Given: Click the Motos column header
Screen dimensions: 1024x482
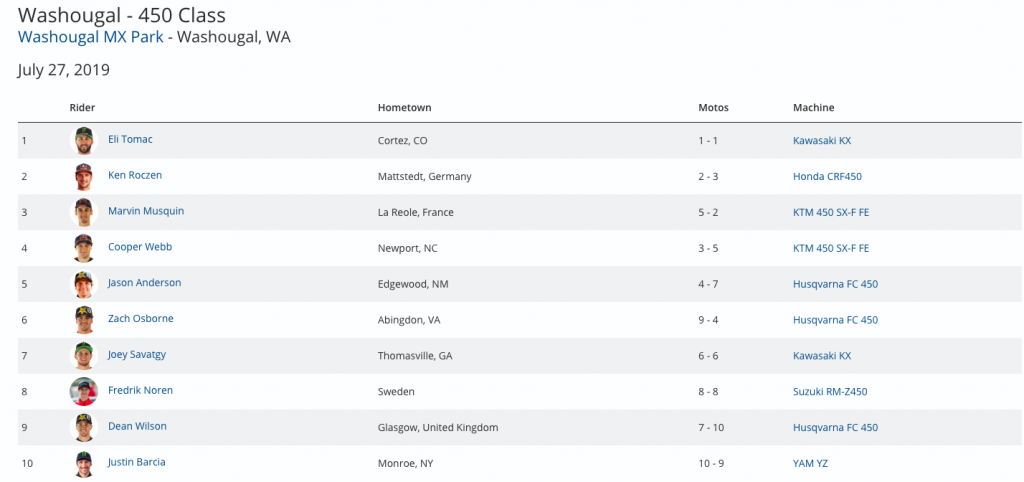Looking at the screenshot, I should (x=713, y=108).
